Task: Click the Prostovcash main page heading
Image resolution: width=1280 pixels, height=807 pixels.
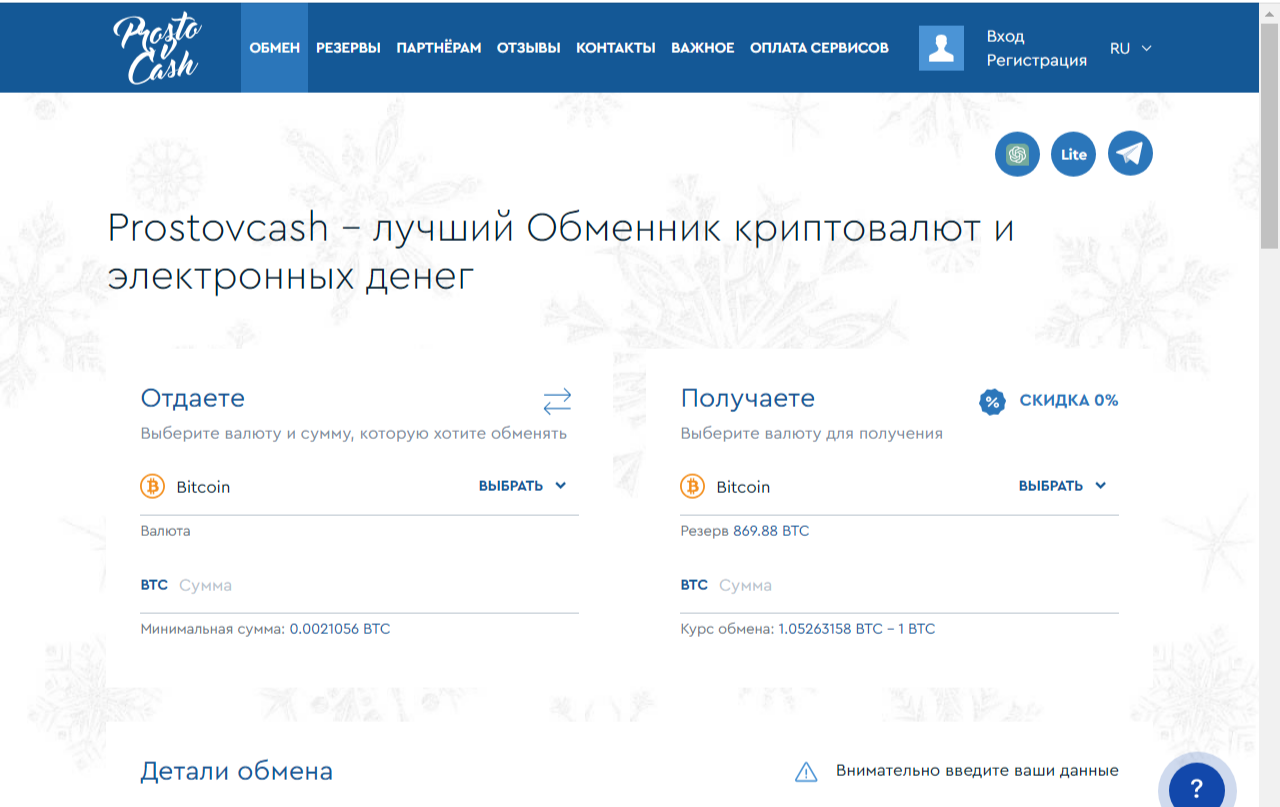Action: click(561, 253)
